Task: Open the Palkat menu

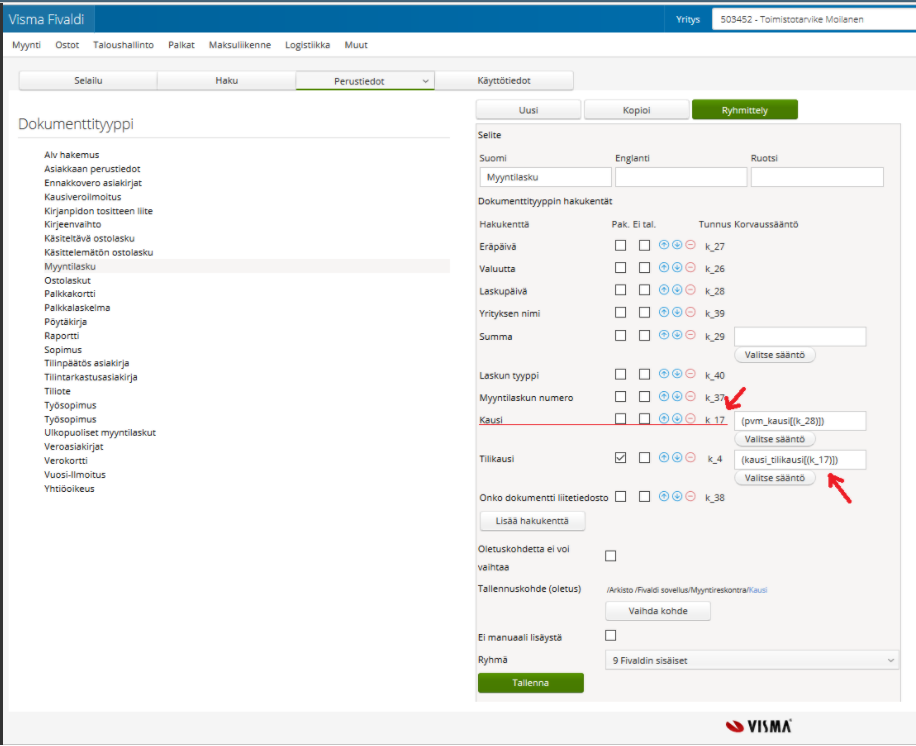Action: click(181, 45)
